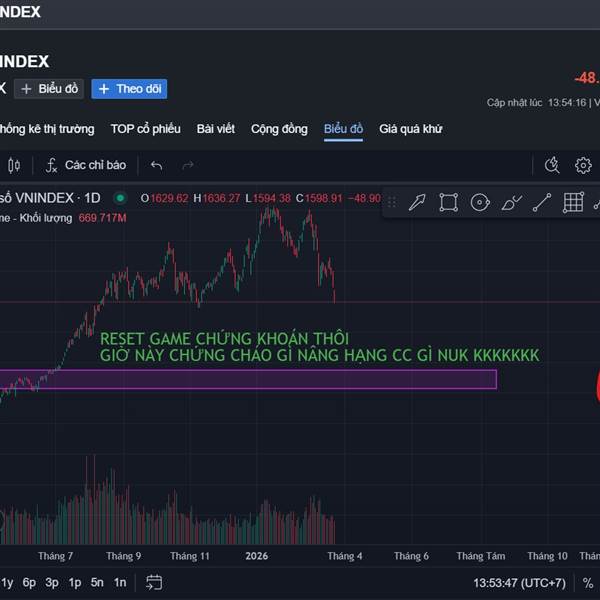The width and height of the screenshot is (600, 600).
Task: Open go-to-date calendar icon
Action: tap(154, 582)
